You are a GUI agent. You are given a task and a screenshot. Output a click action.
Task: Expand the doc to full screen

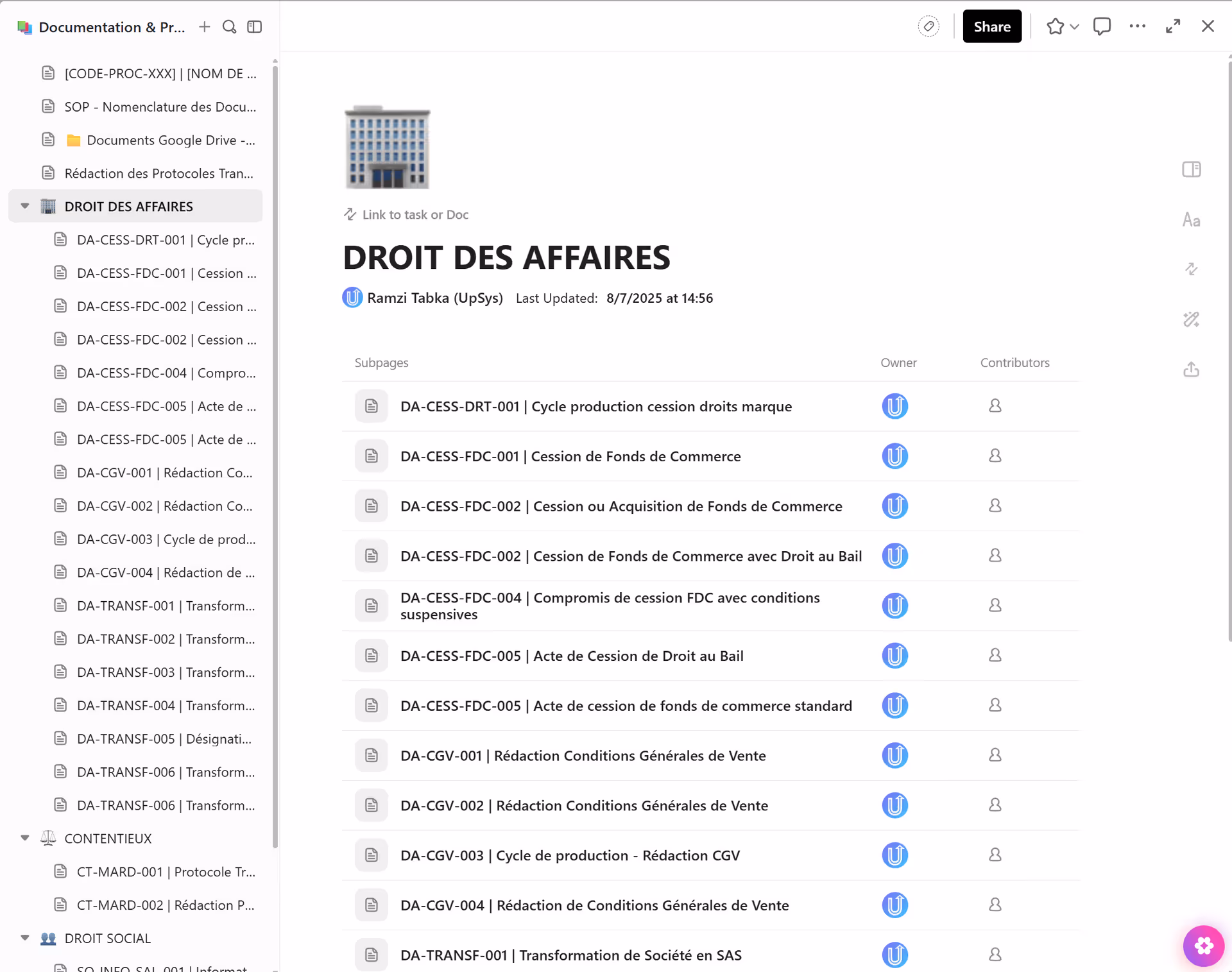1174,26
